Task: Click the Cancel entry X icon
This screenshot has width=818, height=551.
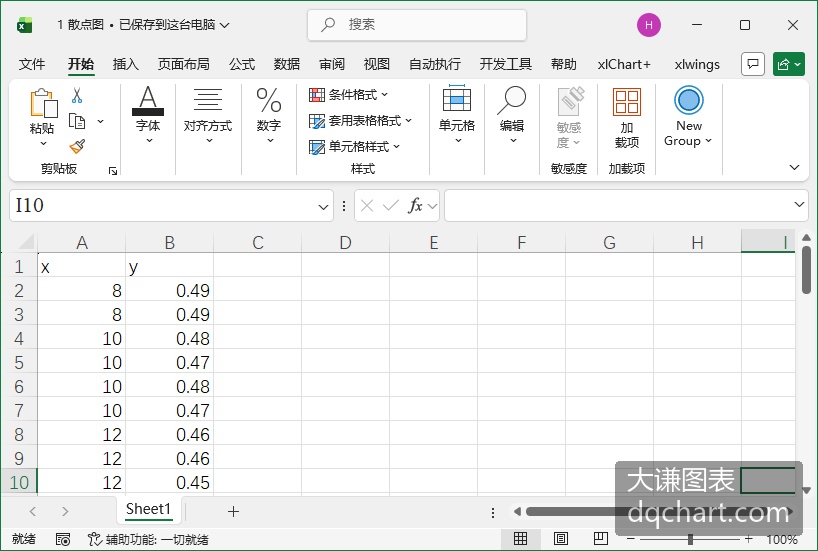Action: point(367,206)
